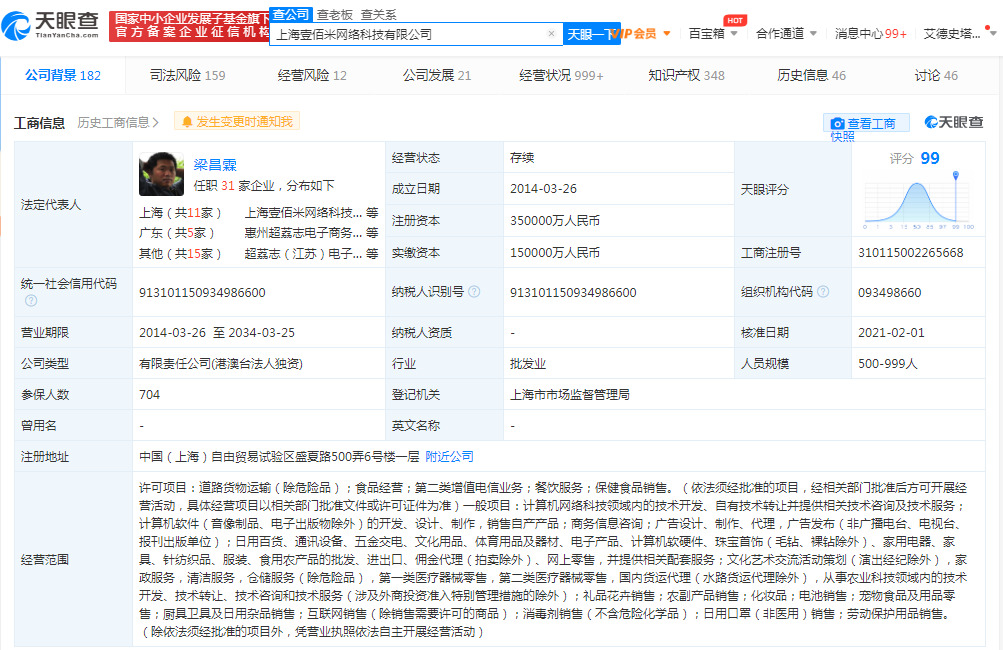The width and height of the screenshot is (1003, 650).
Task: Open 上海壹佰米网络科技... company link
Action: pos(303,212)
